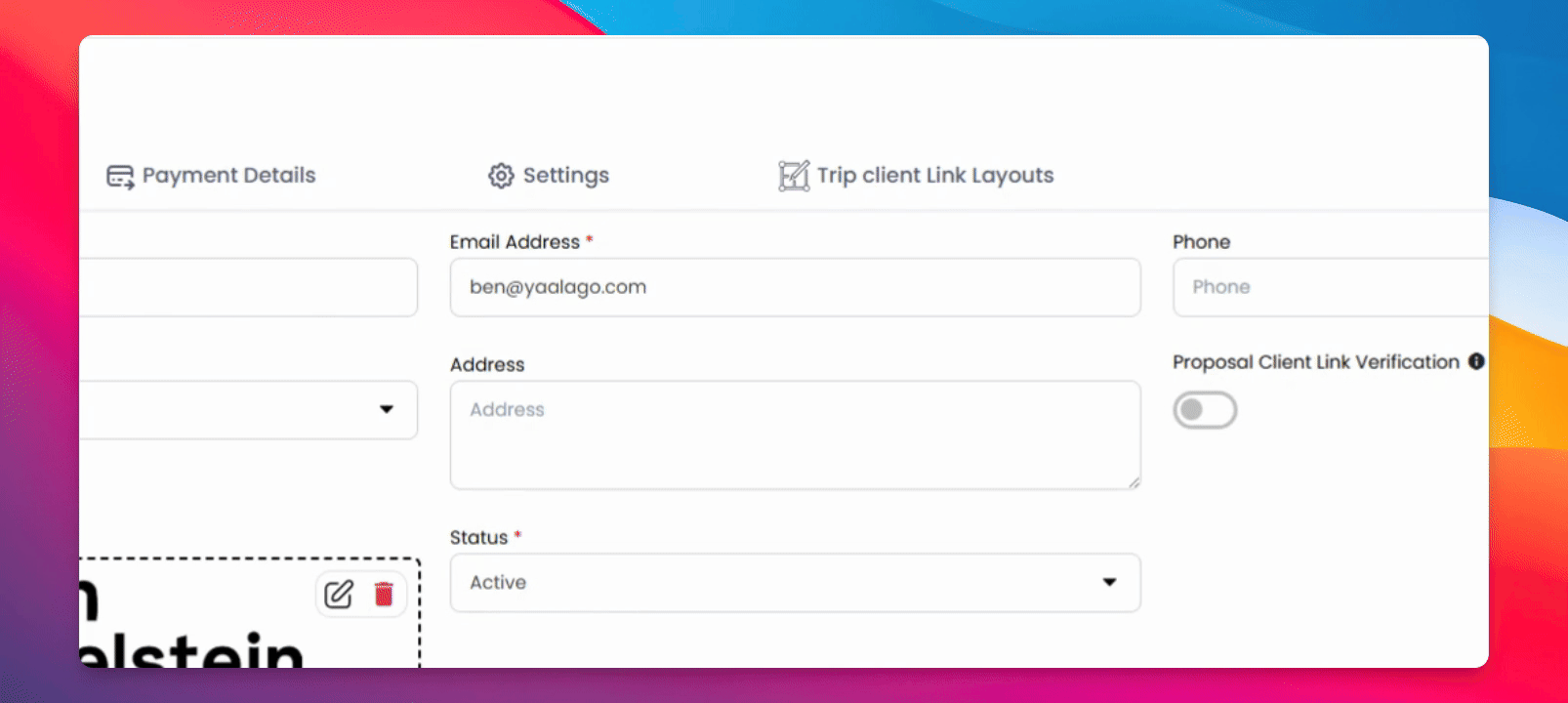1568x703 pixels.
Task: Click the Proposal Client Link Verification label
Action: tap(1316, 362)
